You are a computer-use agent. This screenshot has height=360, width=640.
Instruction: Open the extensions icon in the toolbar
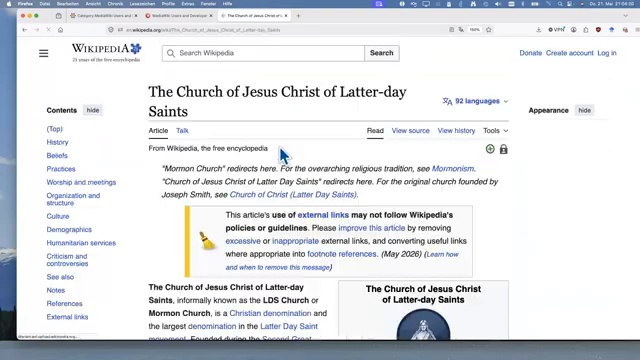click(x=586, y=30)
